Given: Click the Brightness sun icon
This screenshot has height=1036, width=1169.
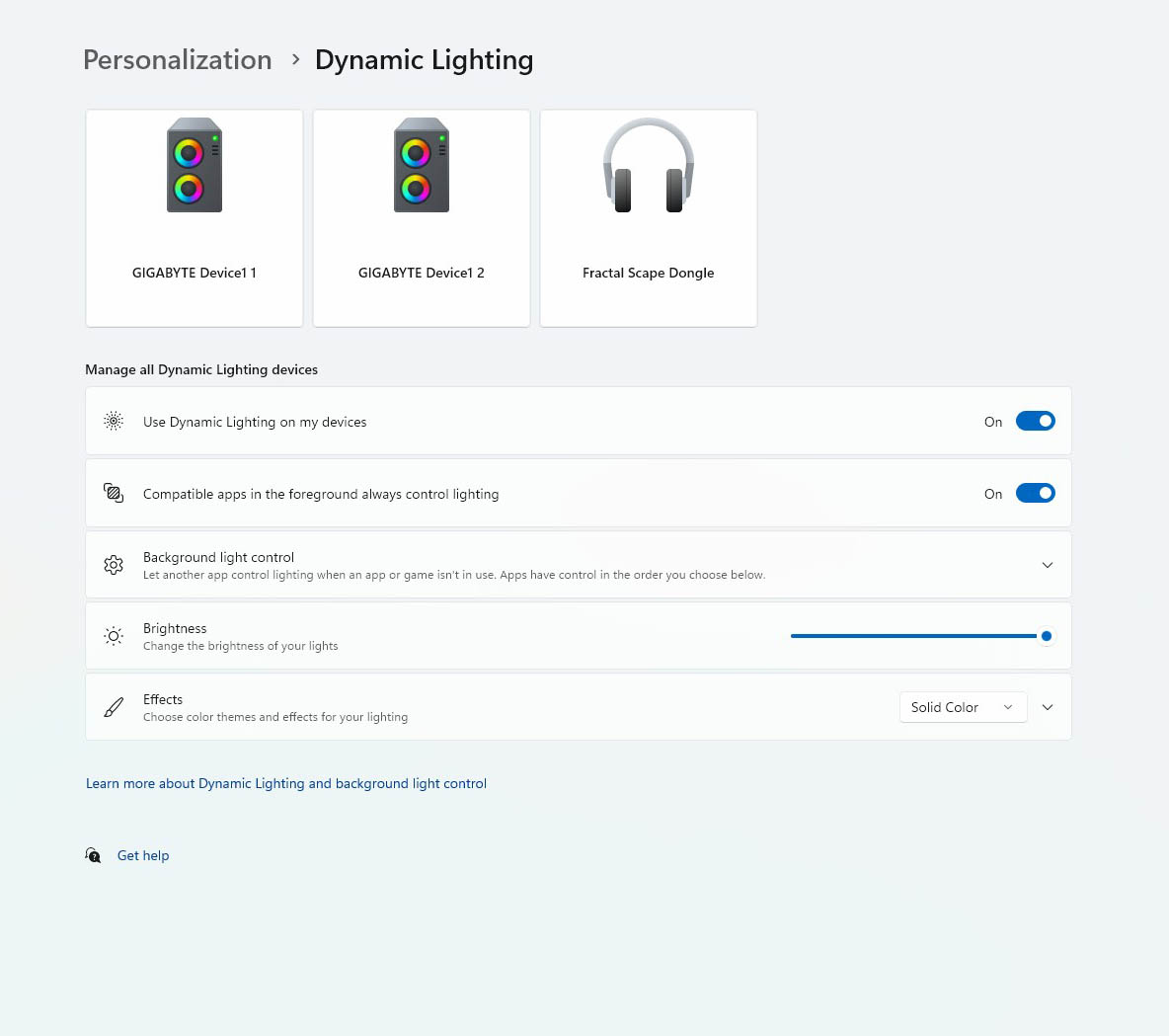Looking at the screenshot, I should click(x=114, y=636).
